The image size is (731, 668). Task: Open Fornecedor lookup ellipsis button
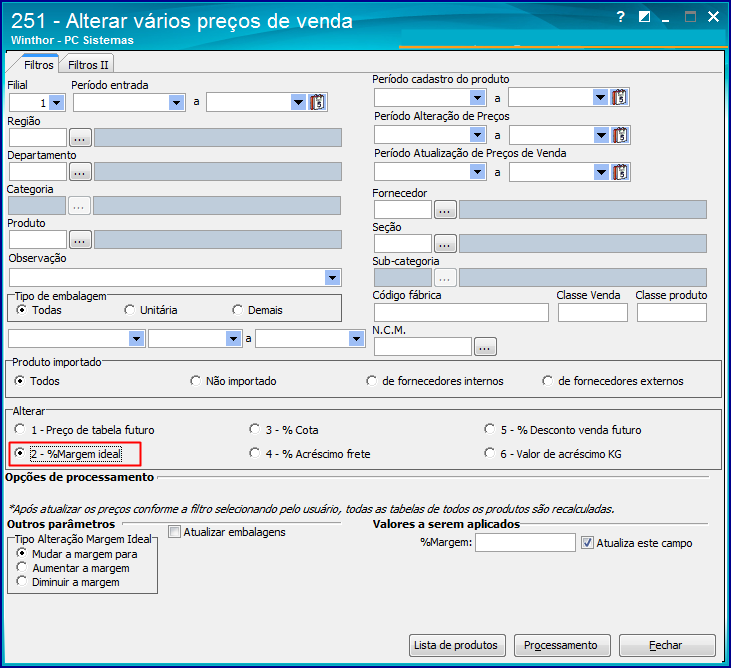point(445,210)
